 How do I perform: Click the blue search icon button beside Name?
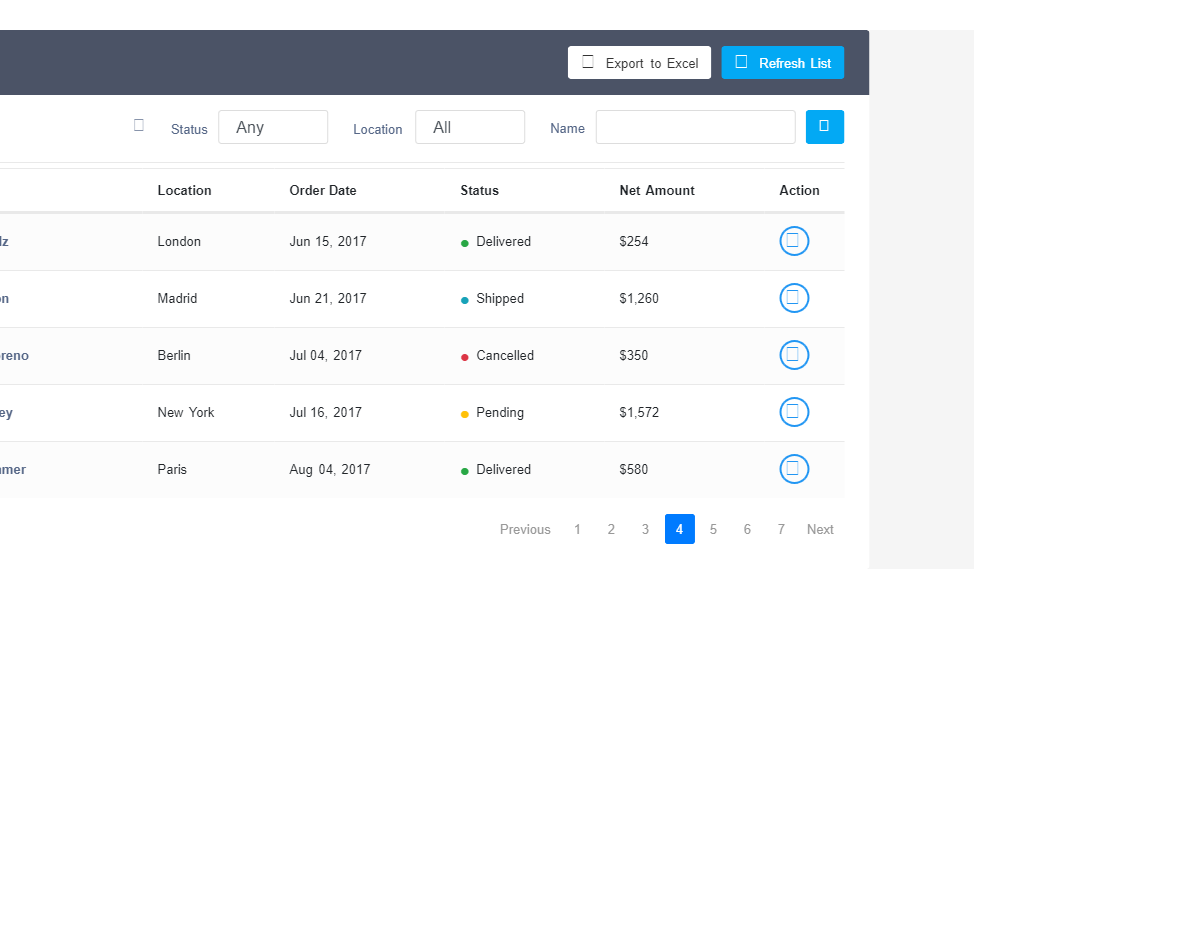pyautogui.click(x=824, y=127)
